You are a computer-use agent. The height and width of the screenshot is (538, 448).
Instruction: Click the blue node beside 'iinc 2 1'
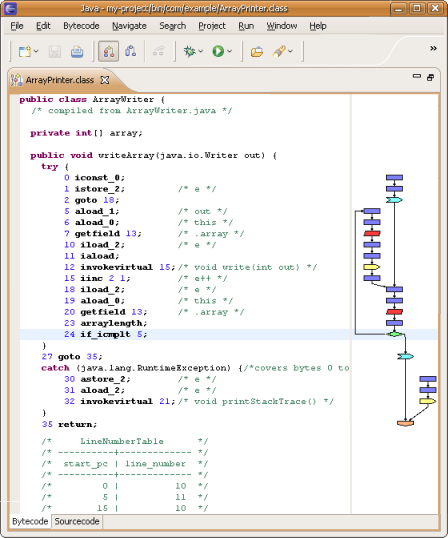[372, 278]
